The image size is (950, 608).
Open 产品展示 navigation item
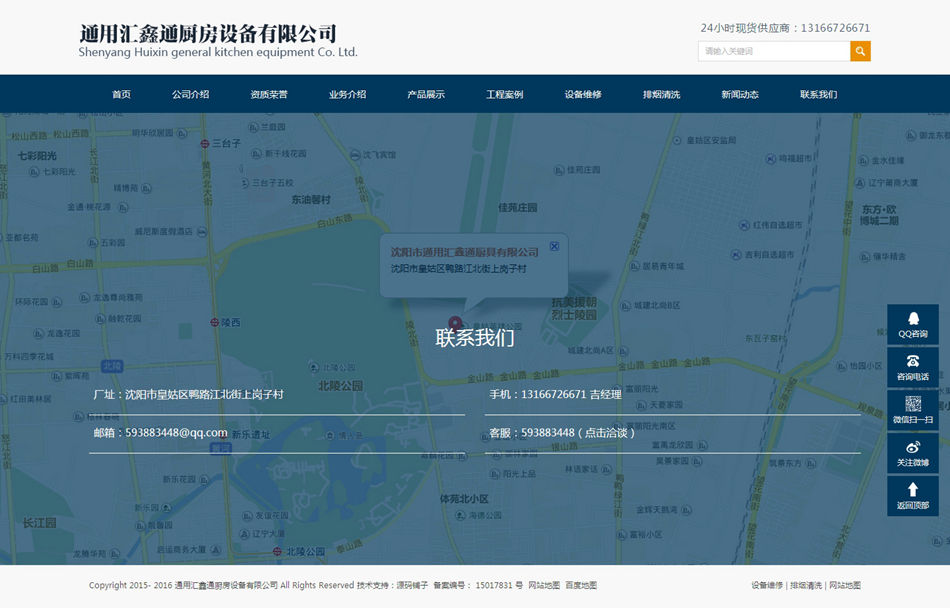click(426, 94)
